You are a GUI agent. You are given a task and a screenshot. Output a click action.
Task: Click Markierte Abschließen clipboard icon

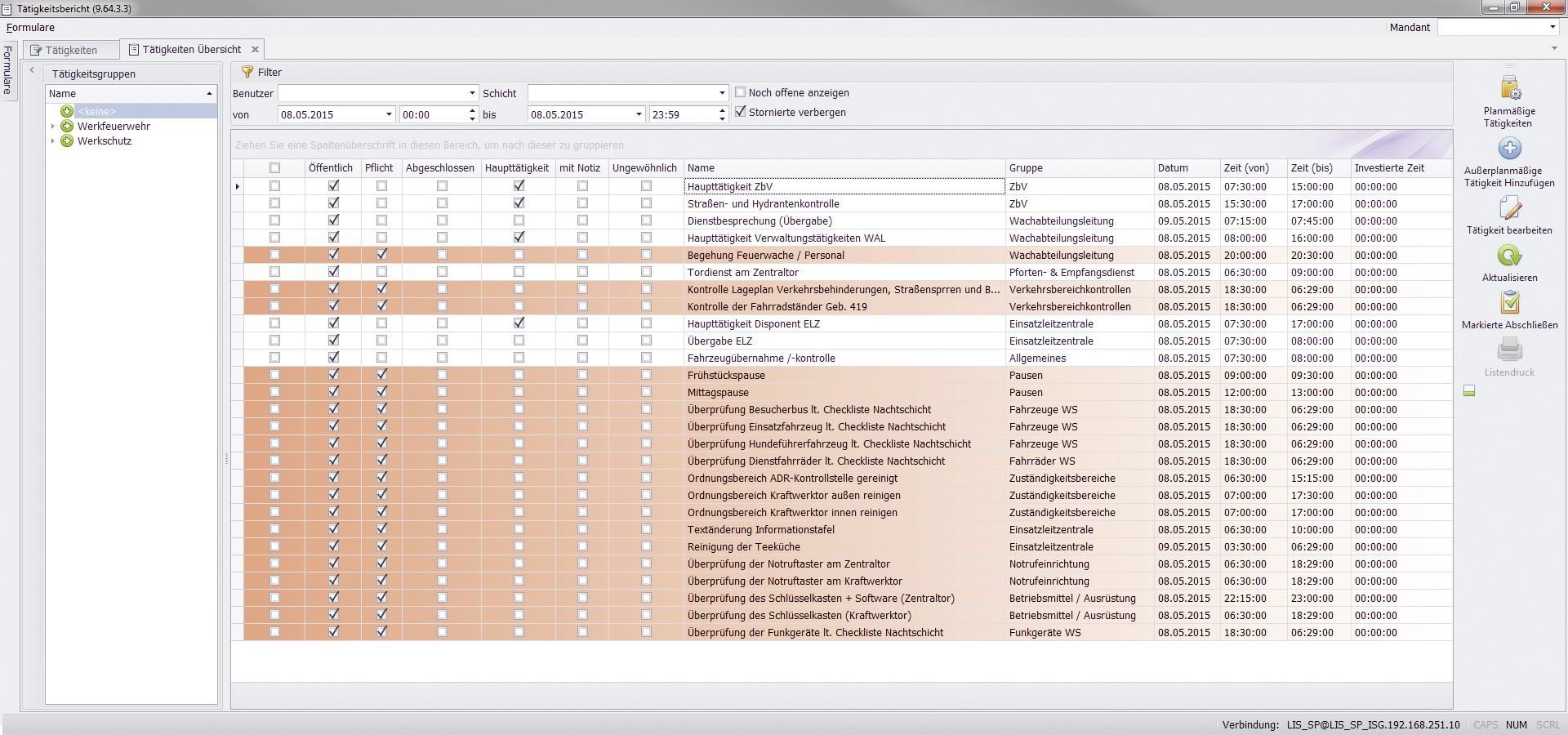pyautogui.click(x=1509, y=304)
